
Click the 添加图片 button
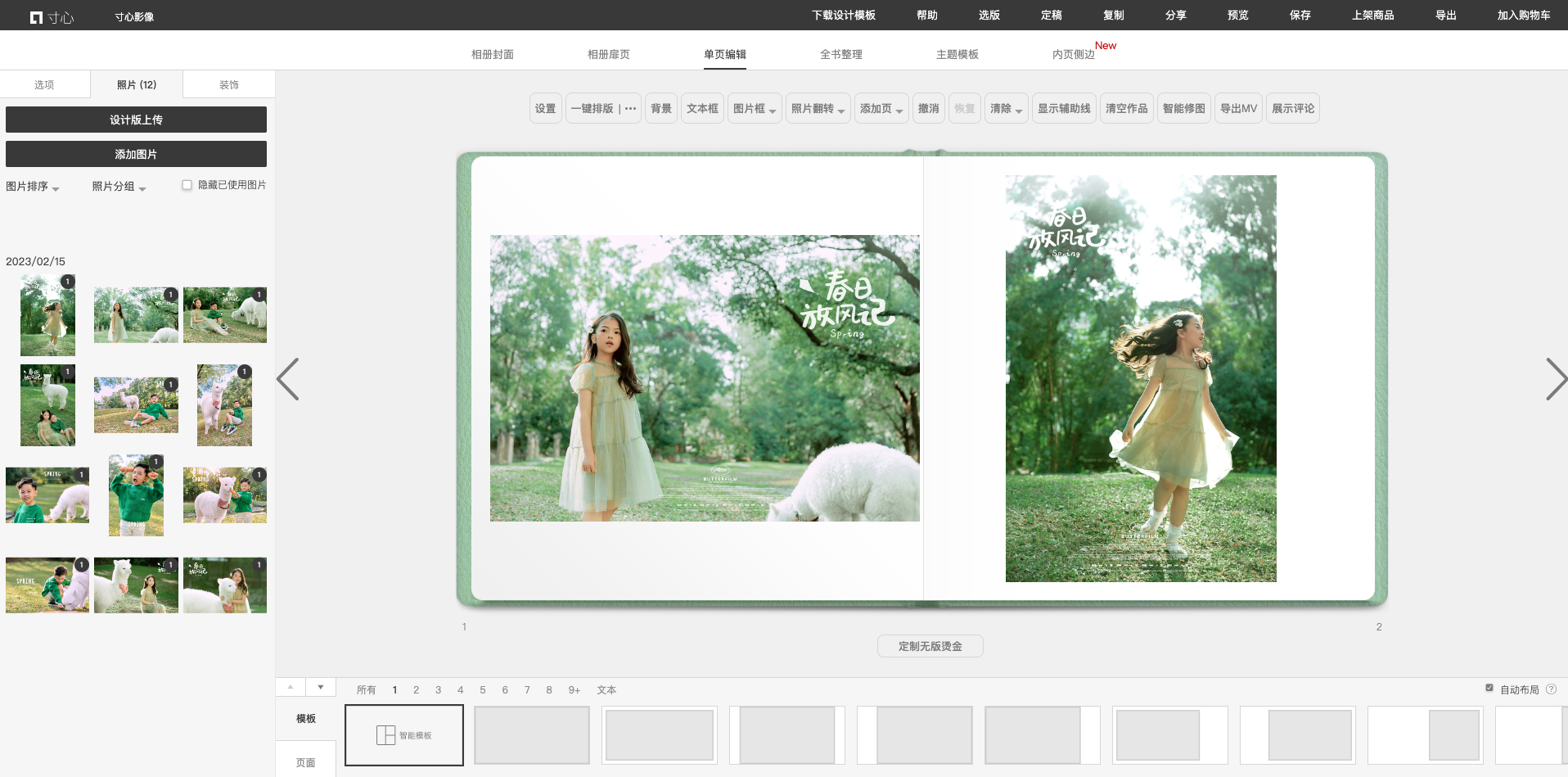point(136,154)
